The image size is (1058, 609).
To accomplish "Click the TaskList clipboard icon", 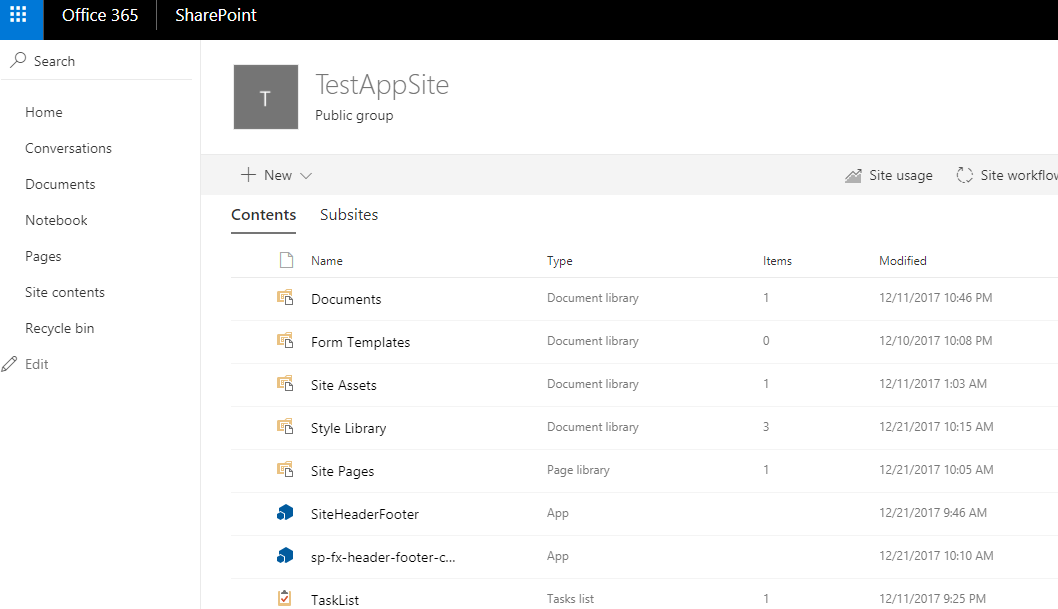I will point(286,598).
